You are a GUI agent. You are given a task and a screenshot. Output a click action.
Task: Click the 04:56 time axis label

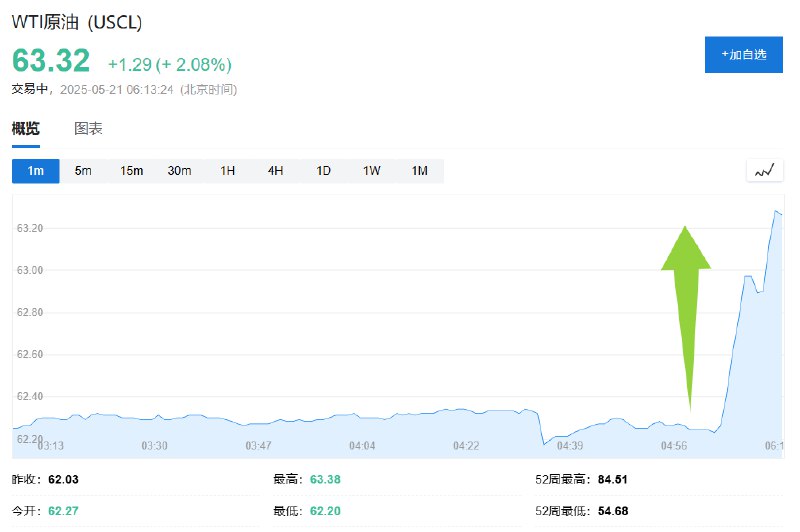674,446
